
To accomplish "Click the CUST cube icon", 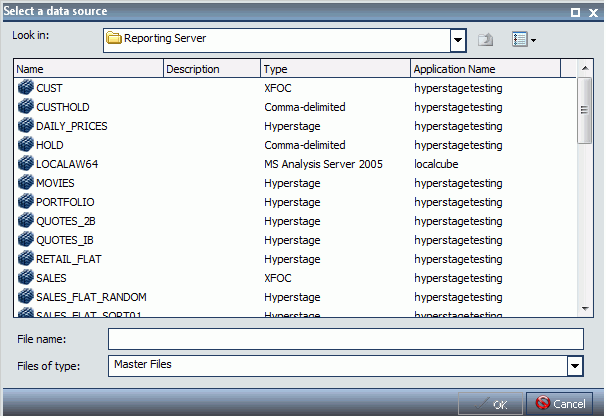I will [26, 87].
